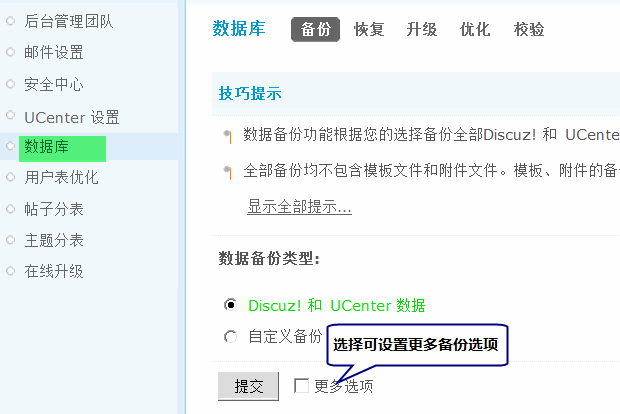Go to 在线升级 sidebar item
This screenshot has height=414, width=620.
point(54,271)
